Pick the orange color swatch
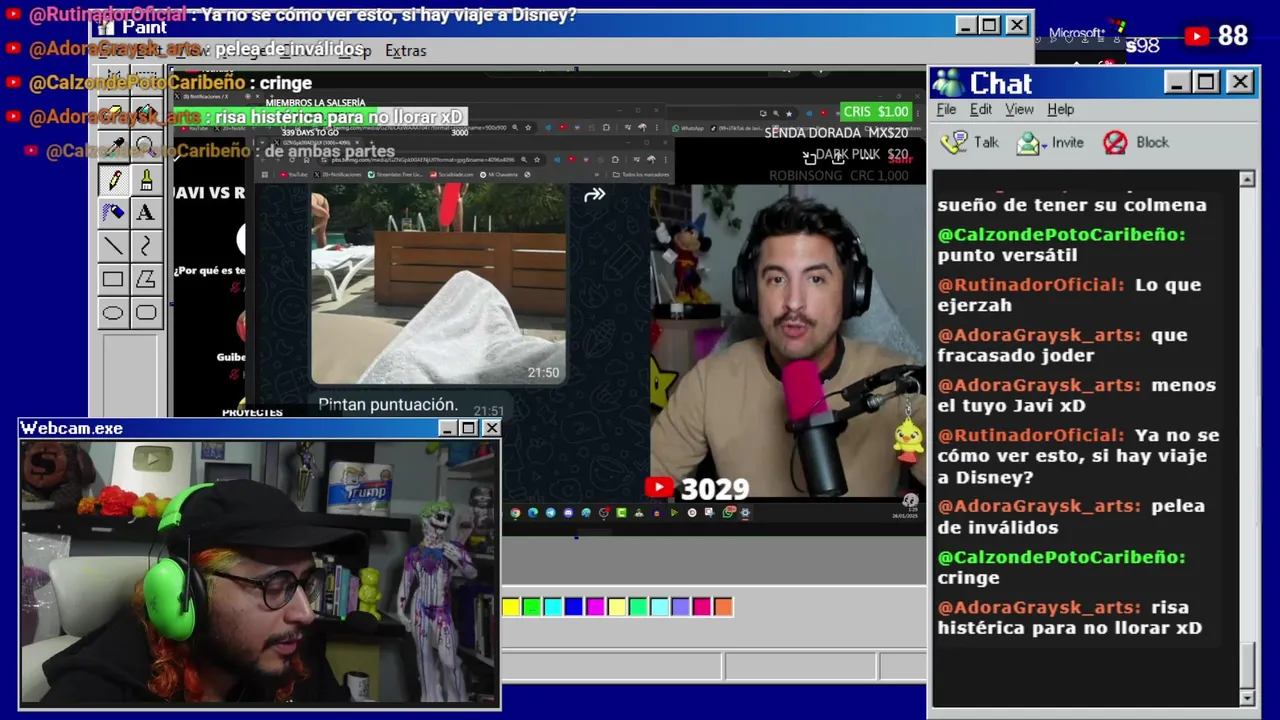Screen dimensions: 1280x720 (x=723, y=606)
